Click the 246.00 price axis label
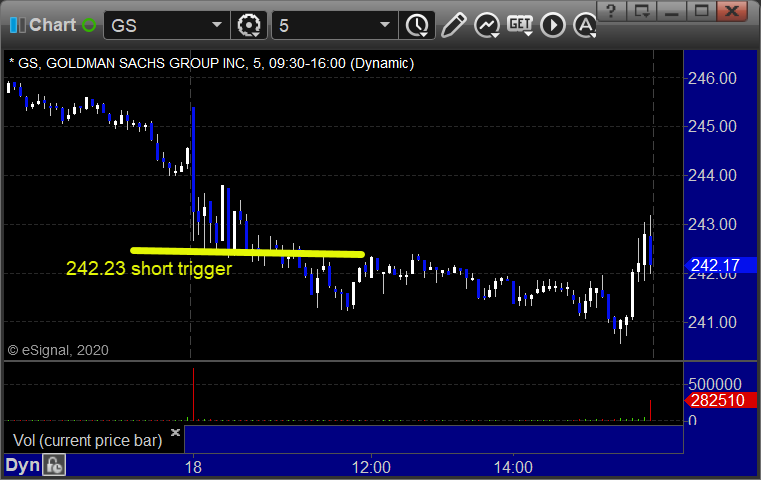Viewport: 761px width, 480px height. (x=712, y=78)
